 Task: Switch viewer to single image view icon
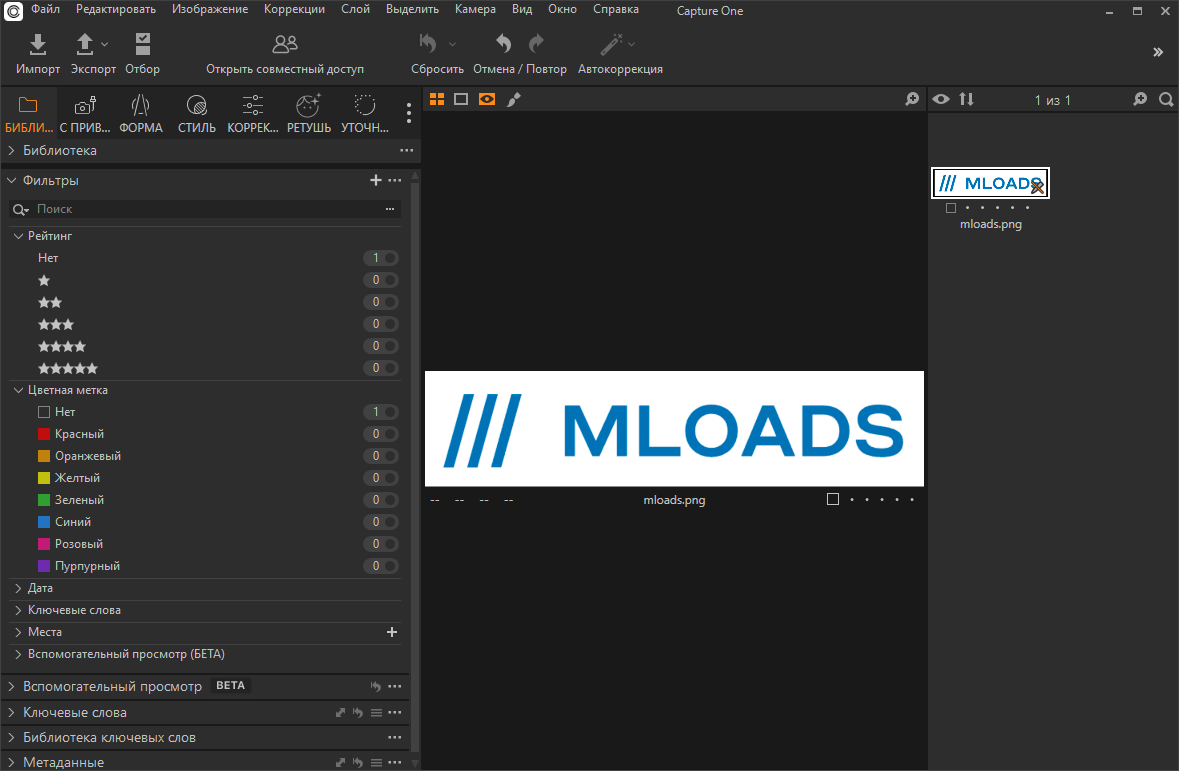coord(461,99)
